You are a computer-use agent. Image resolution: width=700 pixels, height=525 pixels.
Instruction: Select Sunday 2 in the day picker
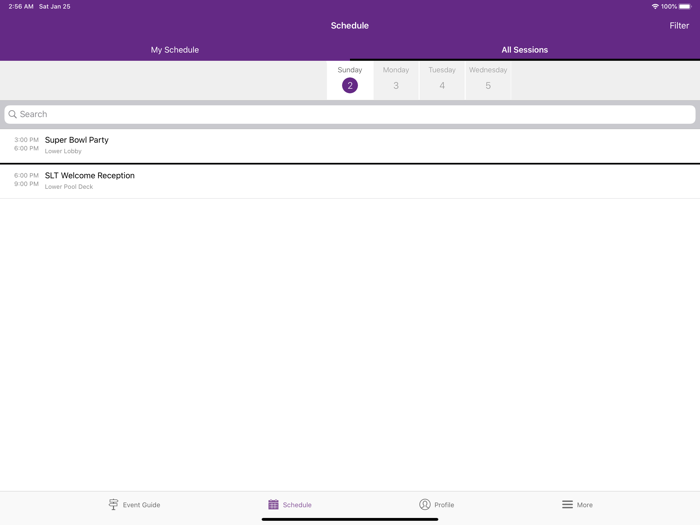pyautogui.click(x=350, y=80)
